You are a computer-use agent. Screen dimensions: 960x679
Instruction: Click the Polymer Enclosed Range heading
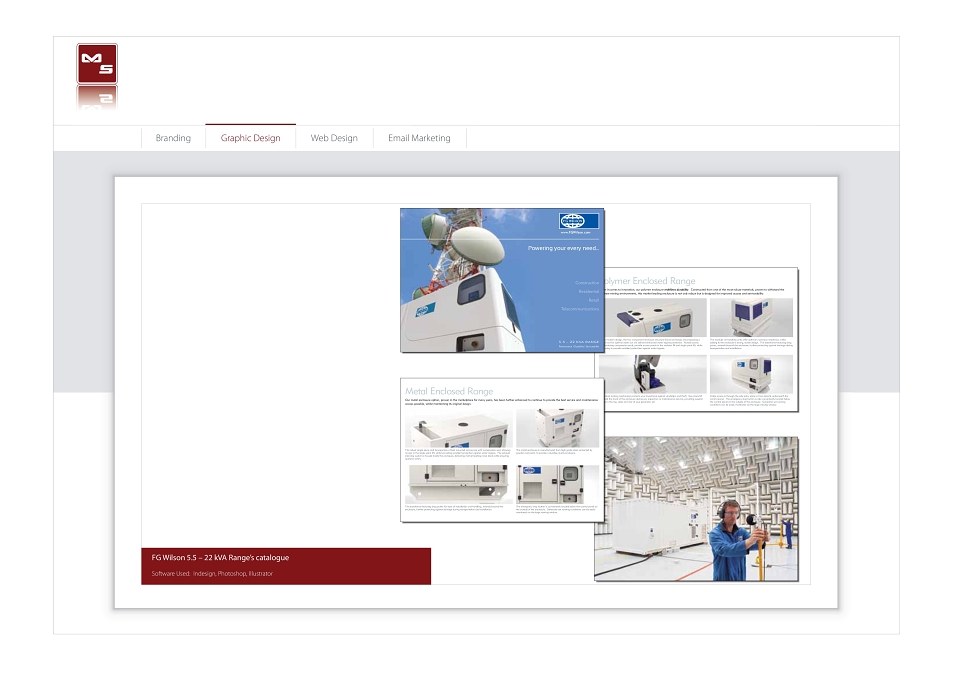[x=650, y=281]
